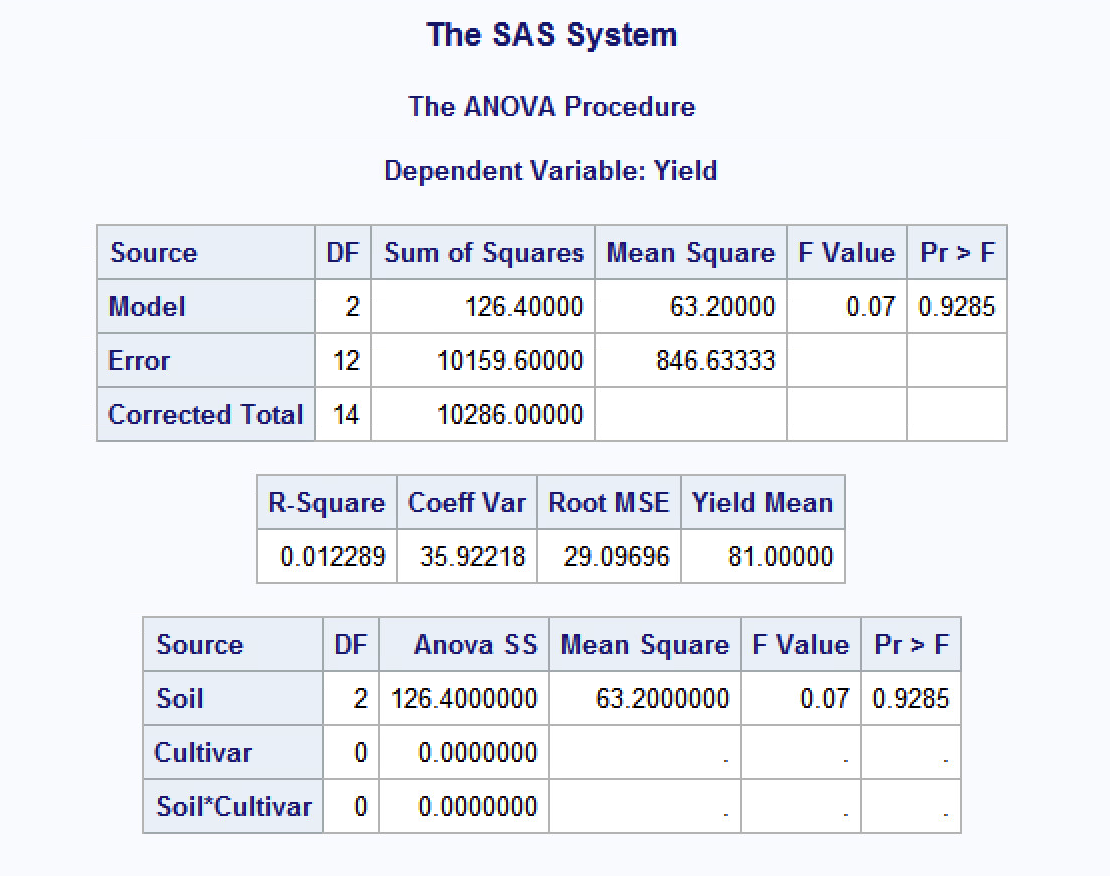The image size is (1110, 876).
Task: Select the "Soil*Cultivar" interaction row label
Action: [234, 806]
